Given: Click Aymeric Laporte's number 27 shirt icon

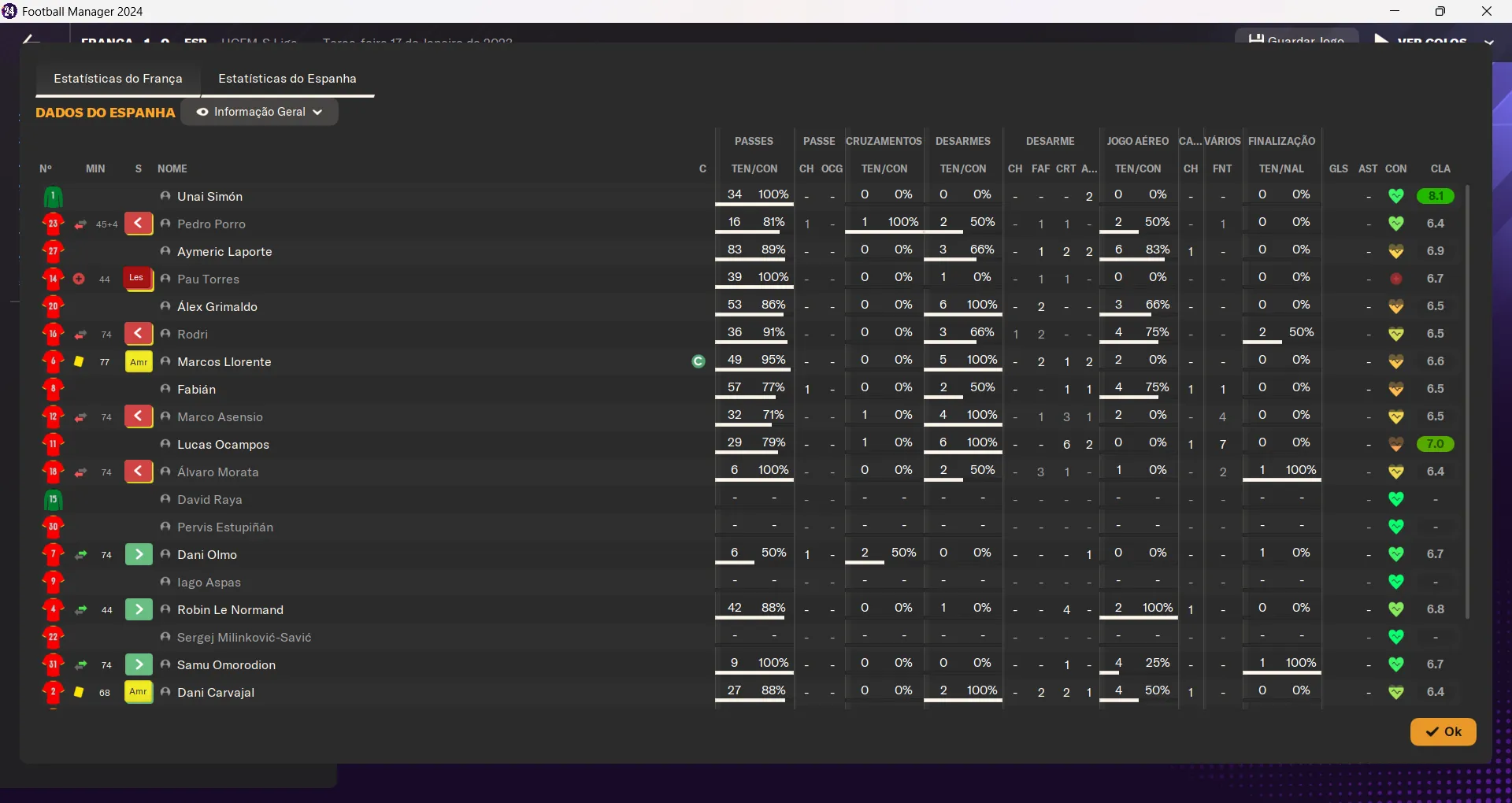Looking at the screenshot, I should click(x=53, y=251).
